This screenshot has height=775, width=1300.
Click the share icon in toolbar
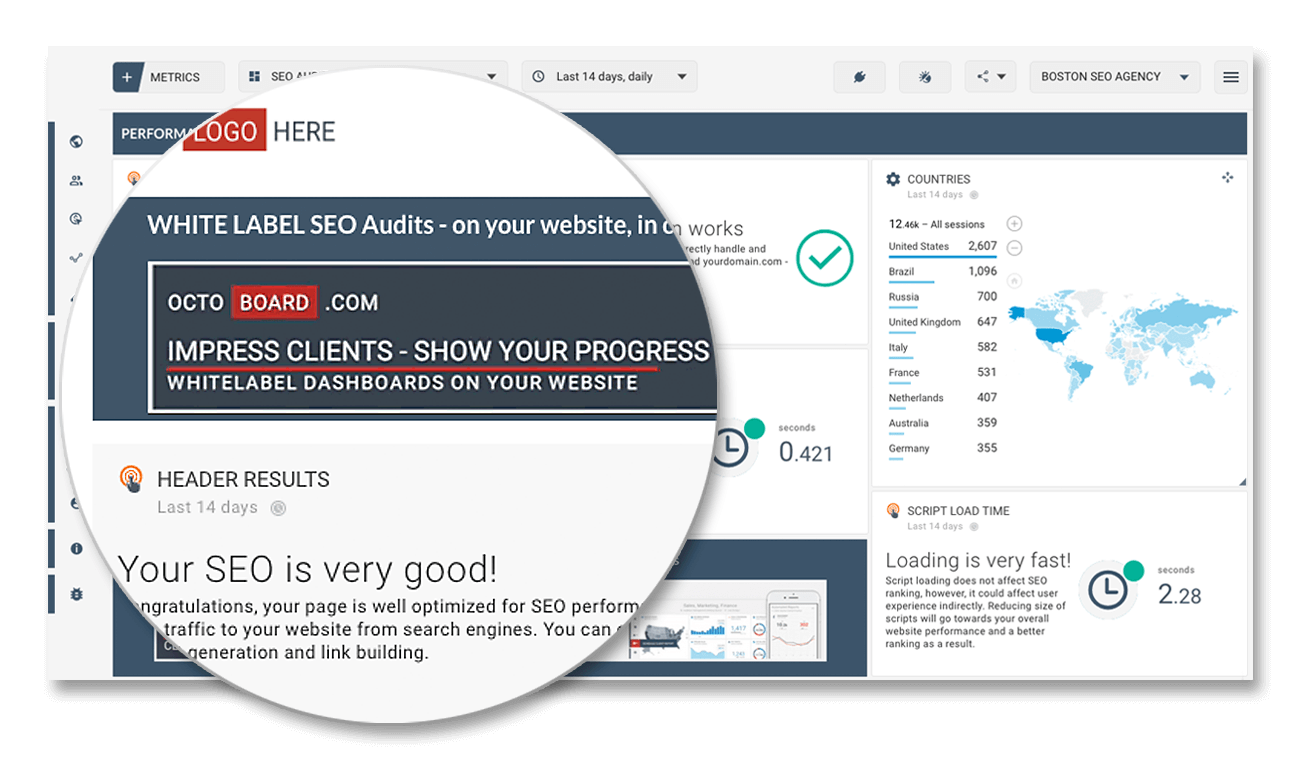(x=982, y=77)
